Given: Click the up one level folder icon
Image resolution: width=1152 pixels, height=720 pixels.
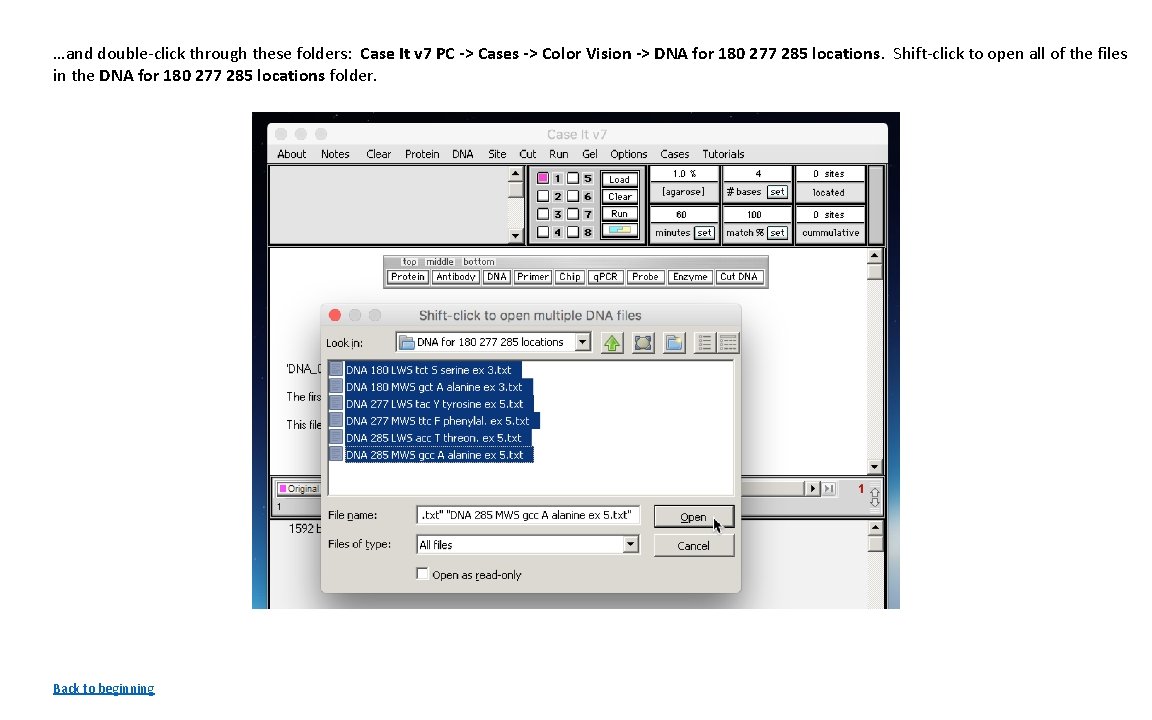Looking at the screenshot, I should pyautogui.click(x=612, y=342).
